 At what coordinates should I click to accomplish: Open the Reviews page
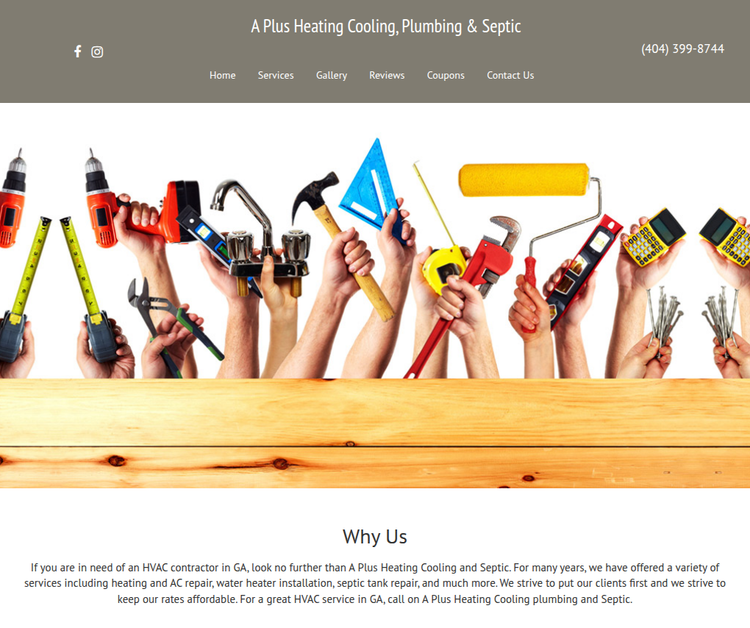click(386, 75)
